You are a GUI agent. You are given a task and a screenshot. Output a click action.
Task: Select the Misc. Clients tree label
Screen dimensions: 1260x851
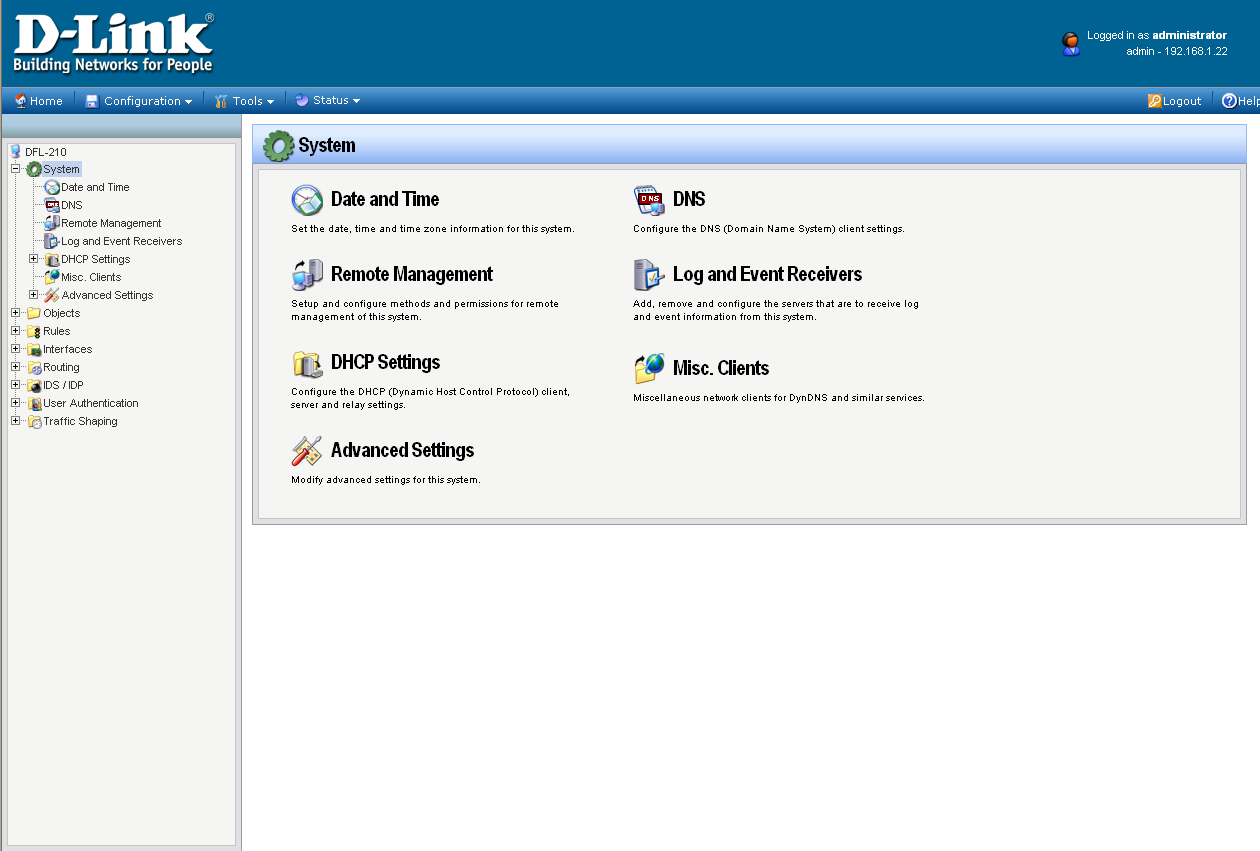click(x=91, y=277)
